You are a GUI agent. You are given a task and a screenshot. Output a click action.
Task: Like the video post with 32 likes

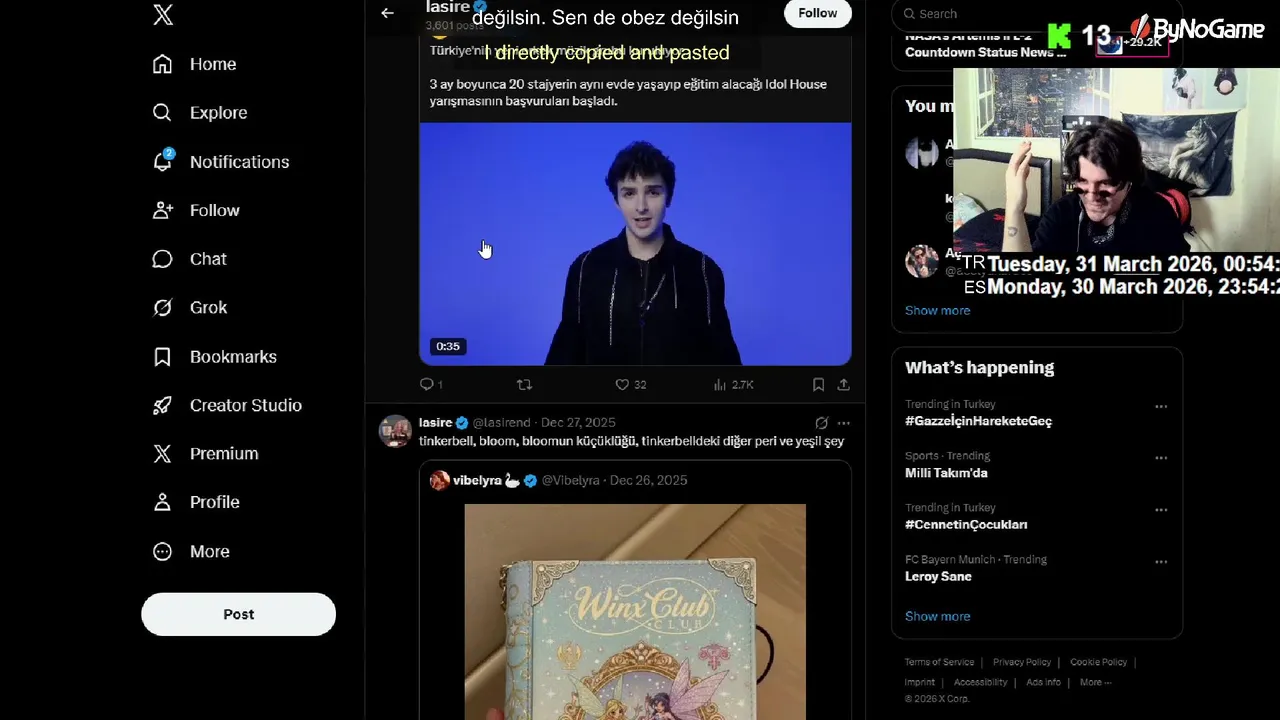click(x=622, y=384)
